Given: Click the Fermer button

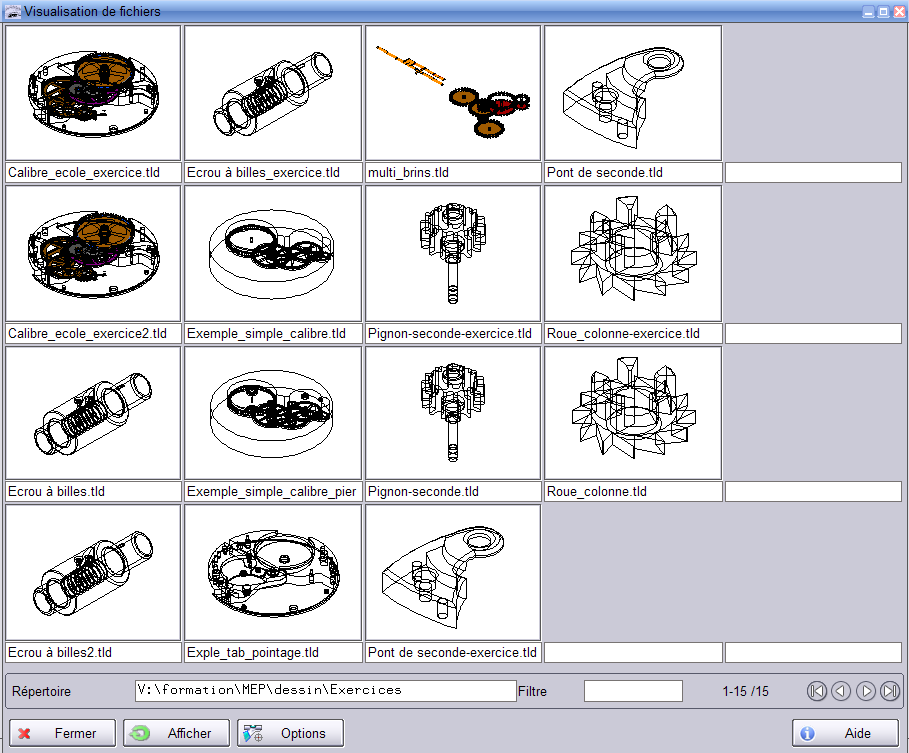Looking at the screenshot, I should tap(63, 733).
